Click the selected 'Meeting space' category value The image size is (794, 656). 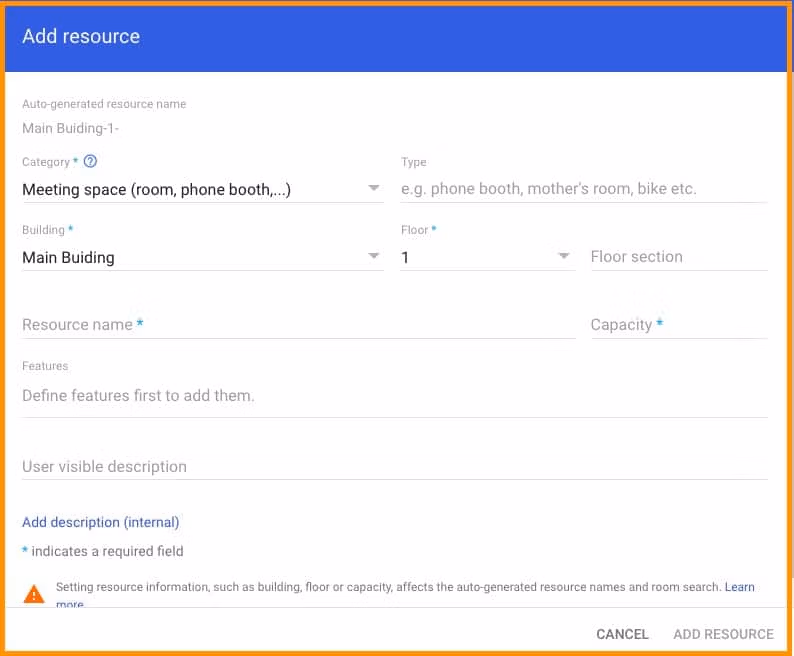(156, 189)
